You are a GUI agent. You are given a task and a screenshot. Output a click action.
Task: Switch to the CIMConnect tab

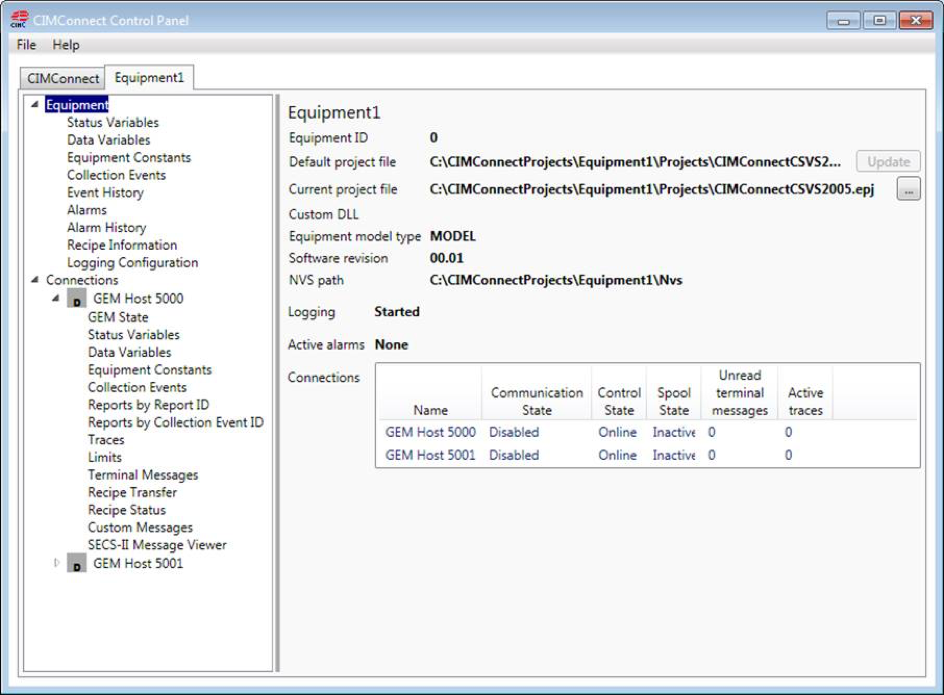coord(63,78)
